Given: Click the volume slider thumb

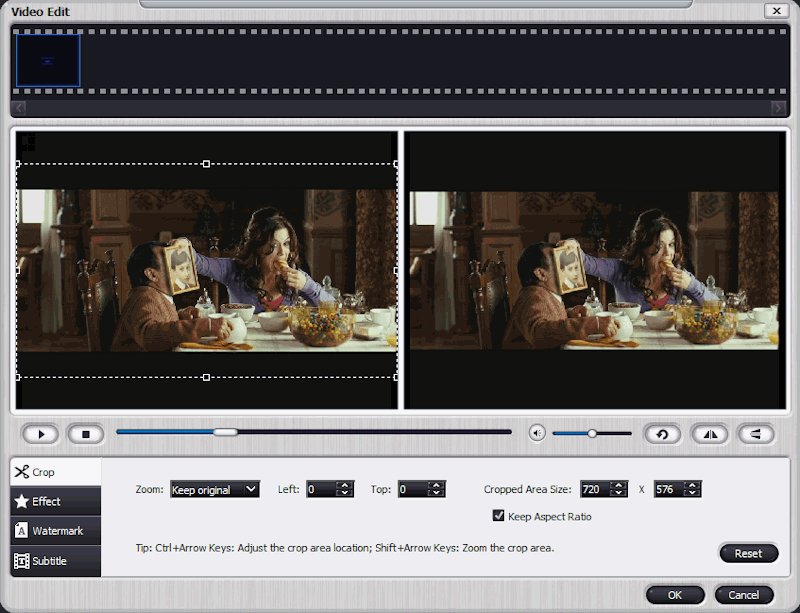Looking at the screenshot, I should click(x=592, y=433).
